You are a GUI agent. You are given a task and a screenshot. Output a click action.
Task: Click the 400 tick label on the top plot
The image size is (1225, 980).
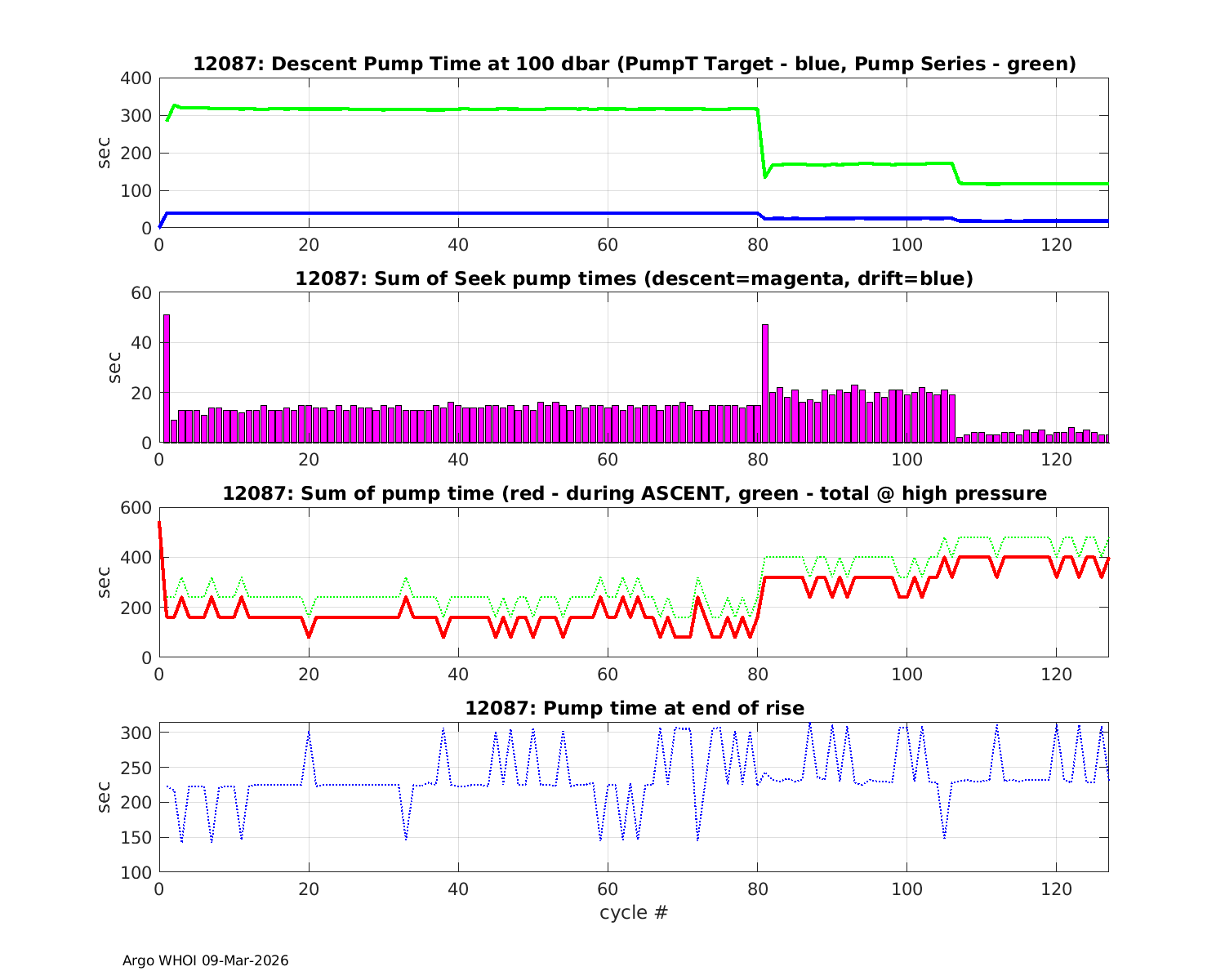(136, 78)
